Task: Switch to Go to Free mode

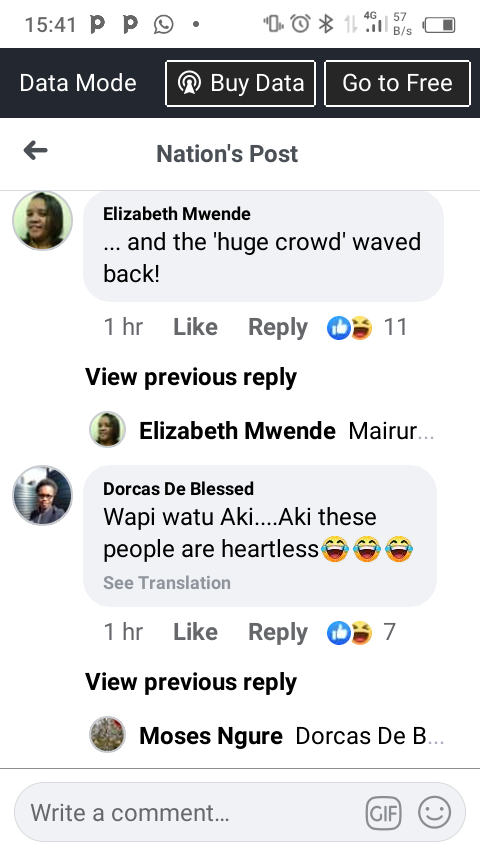Action: click(x=397, y=83)
